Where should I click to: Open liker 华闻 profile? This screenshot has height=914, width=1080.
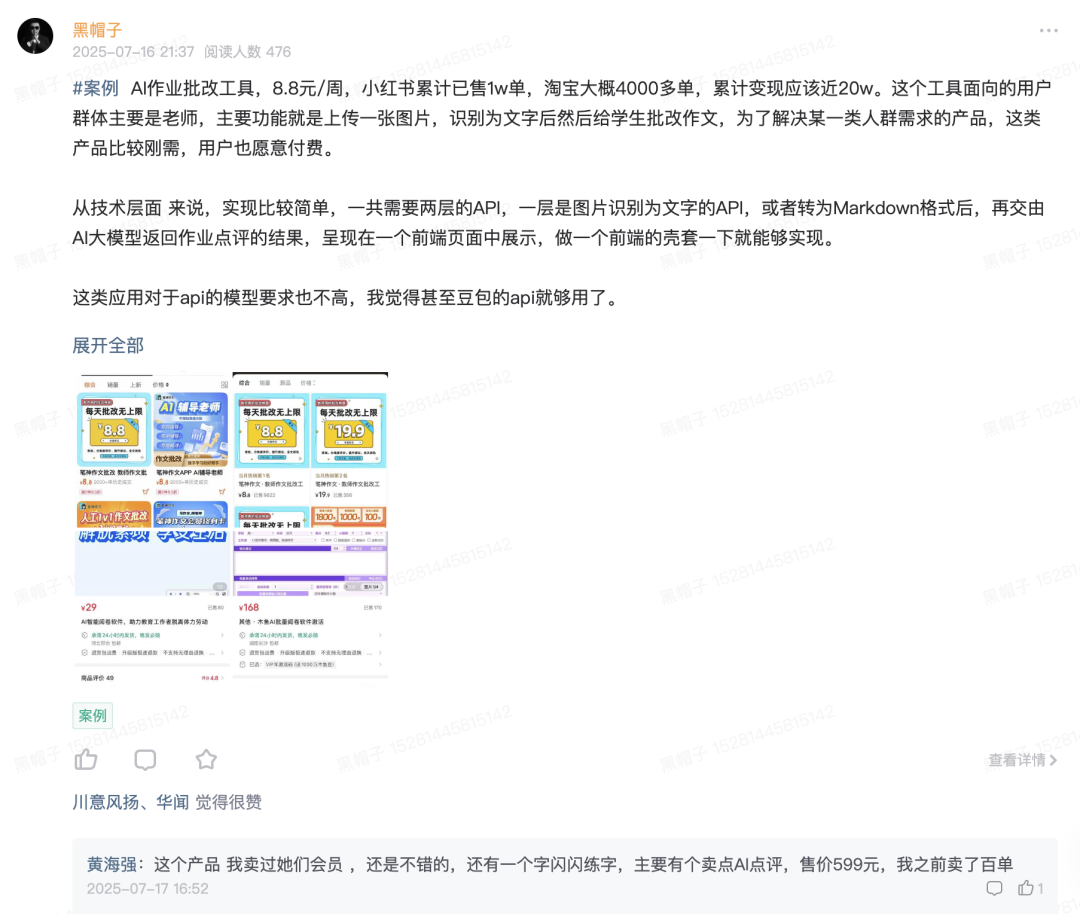172,802
